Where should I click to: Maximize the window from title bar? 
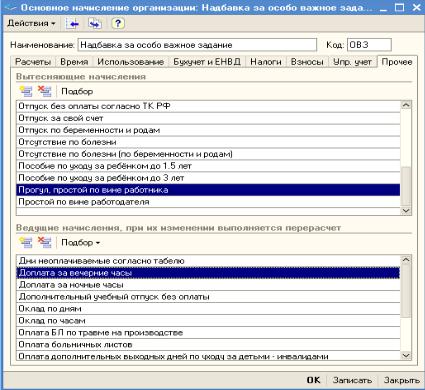tap(400, 7)
